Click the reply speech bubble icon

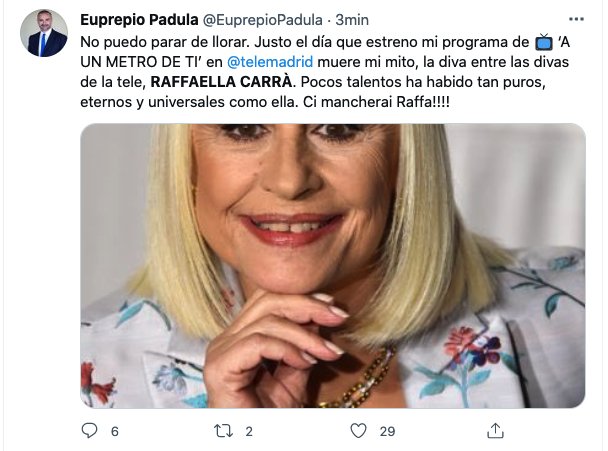(90, 430)
